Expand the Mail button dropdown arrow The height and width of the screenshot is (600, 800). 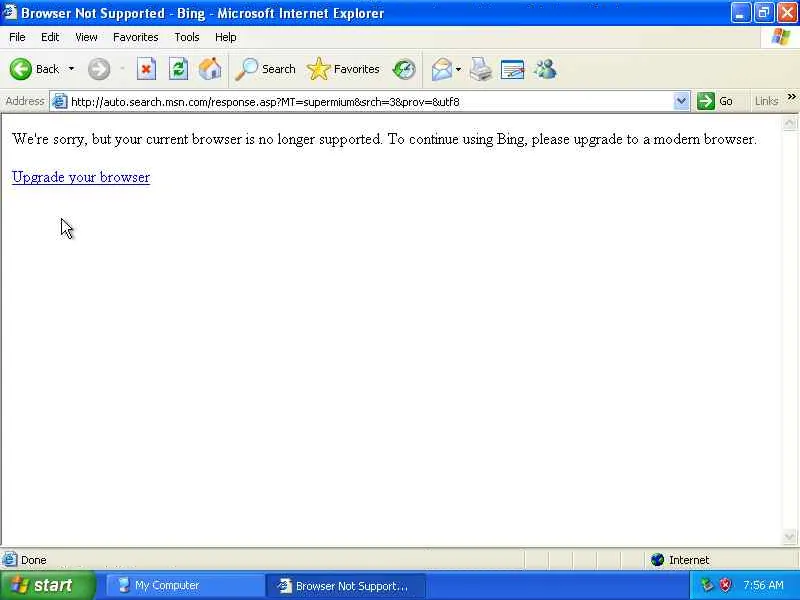[458, 69]
